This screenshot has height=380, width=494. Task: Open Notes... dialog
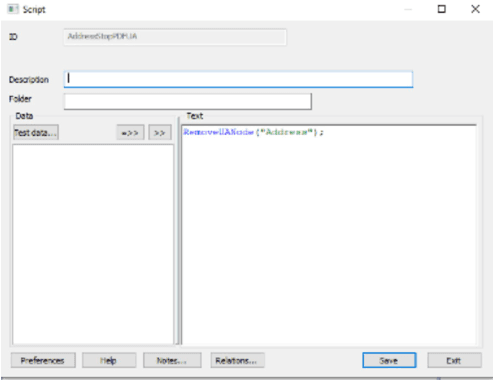point(172,360)
